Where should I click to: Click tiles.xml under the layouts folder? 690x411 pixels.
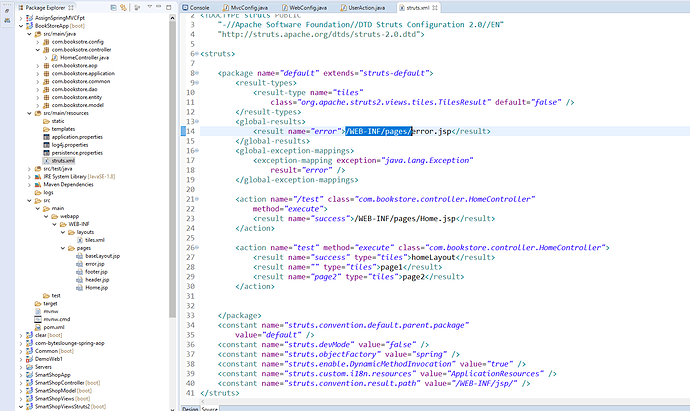(x=94, y=240)
